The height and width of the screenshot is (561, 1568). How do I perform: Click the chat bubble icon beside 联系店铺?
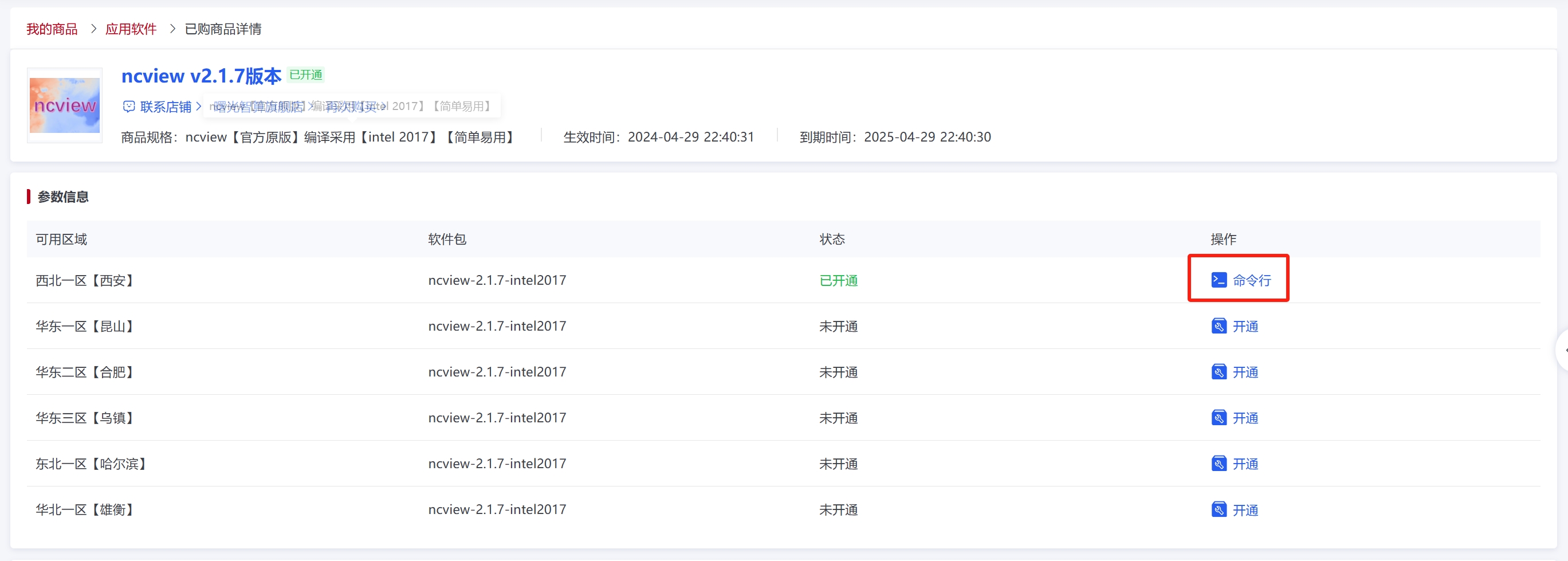click(x=129, y=107)
